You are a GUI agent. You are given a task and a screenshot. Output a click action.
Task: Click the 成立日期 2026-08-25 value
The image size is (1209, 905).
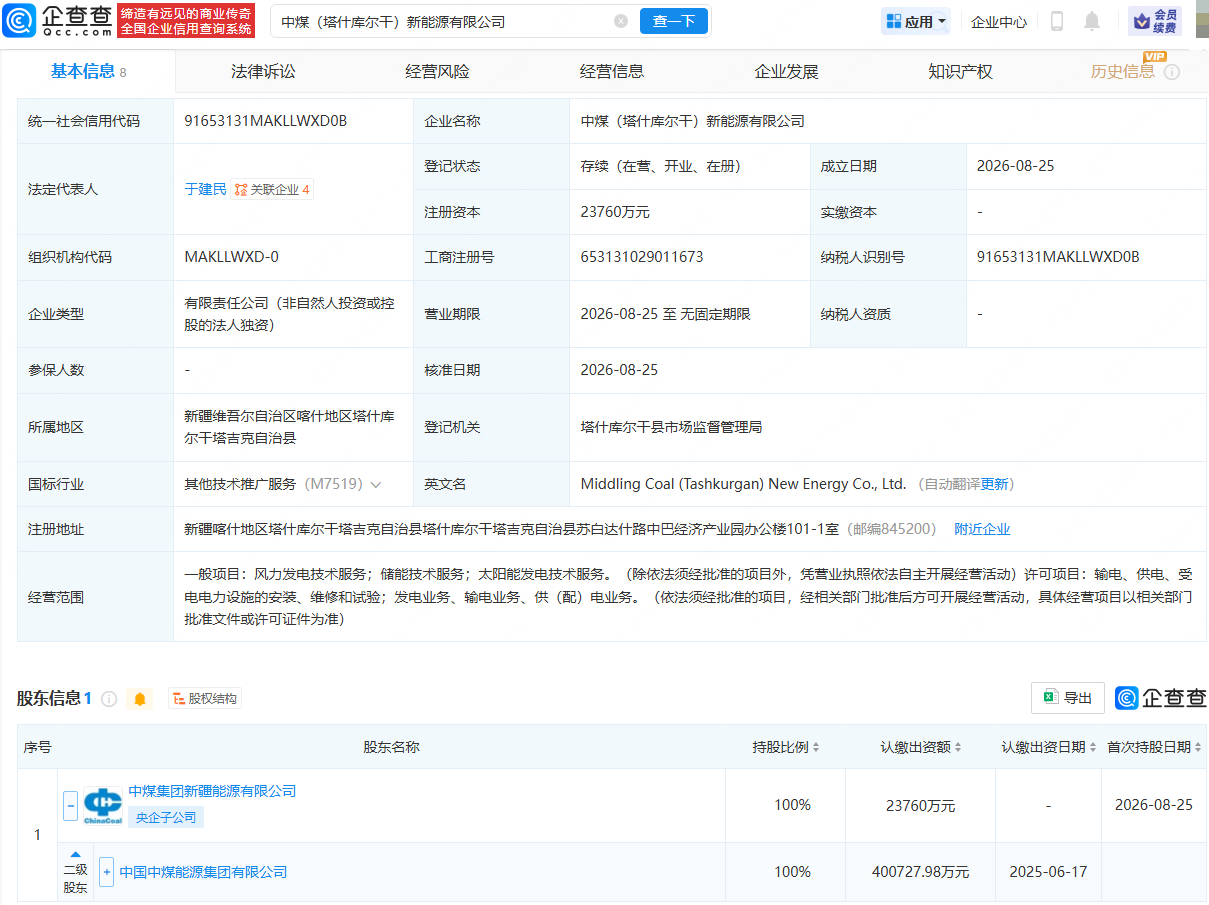[x=1015, y=166]
